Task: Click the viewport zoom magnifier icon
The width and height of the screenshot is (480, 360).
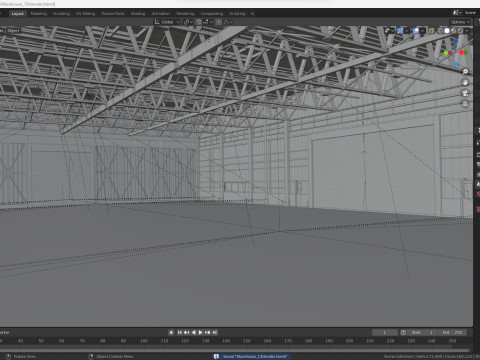Action: pyautogui.click(x=465, y=72)
